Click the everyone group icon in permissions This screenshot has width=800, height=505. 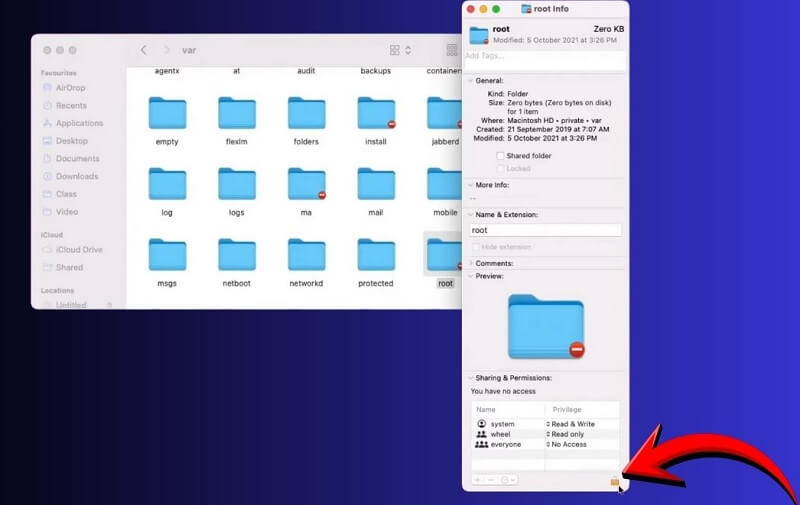(481, 444)
